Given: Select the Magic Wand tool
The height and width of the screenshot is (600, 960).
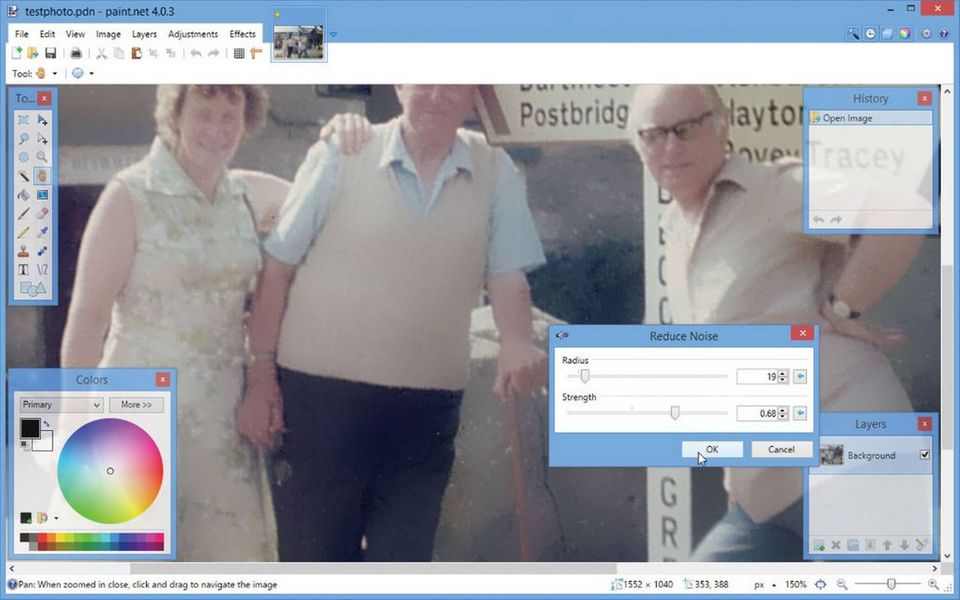Looking at the screenshot, I should coord(24,176).
